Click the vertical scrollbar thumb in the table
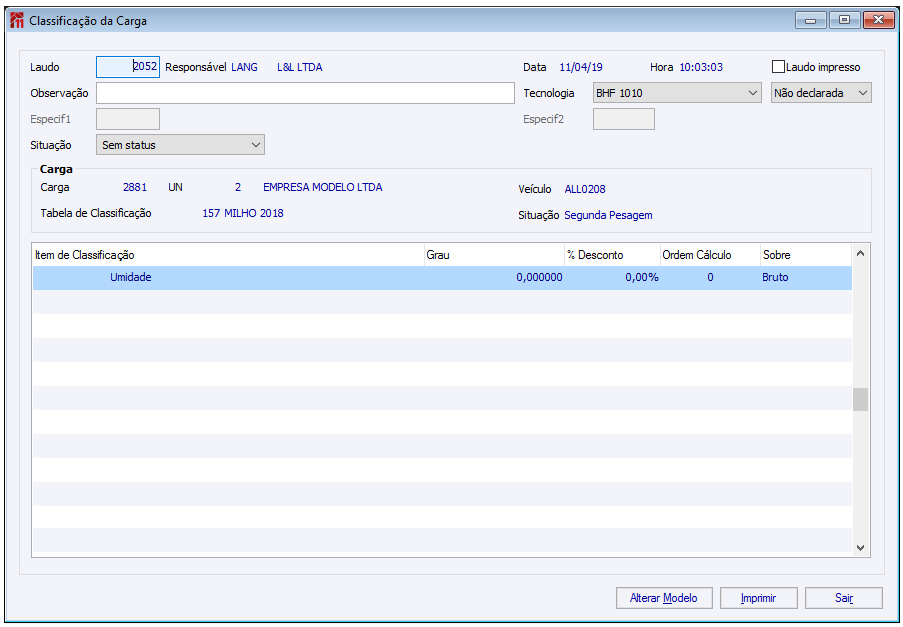Screen dimensions: 903x627 pos(860,400)
